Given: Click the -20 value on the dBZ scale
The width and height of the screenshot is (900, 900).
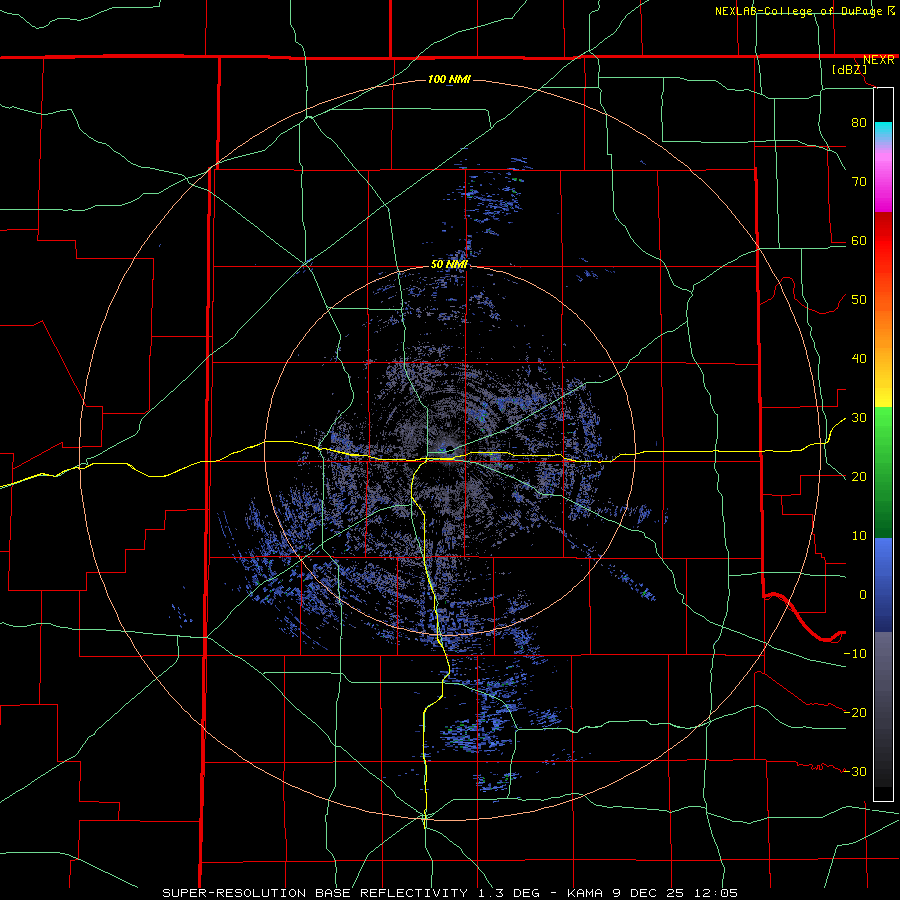Looking at the screenshot, I should point(855,712).
